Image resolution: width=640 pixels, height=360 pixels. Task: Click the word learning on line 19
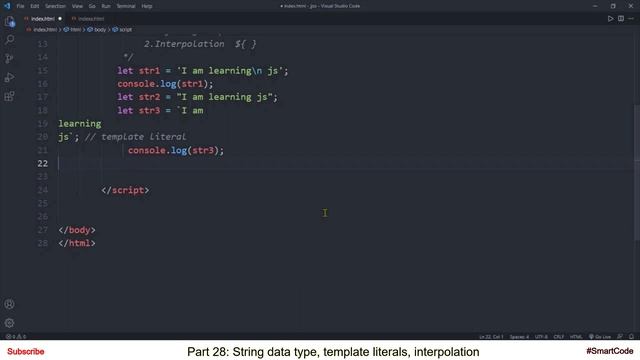coord(80,124)
